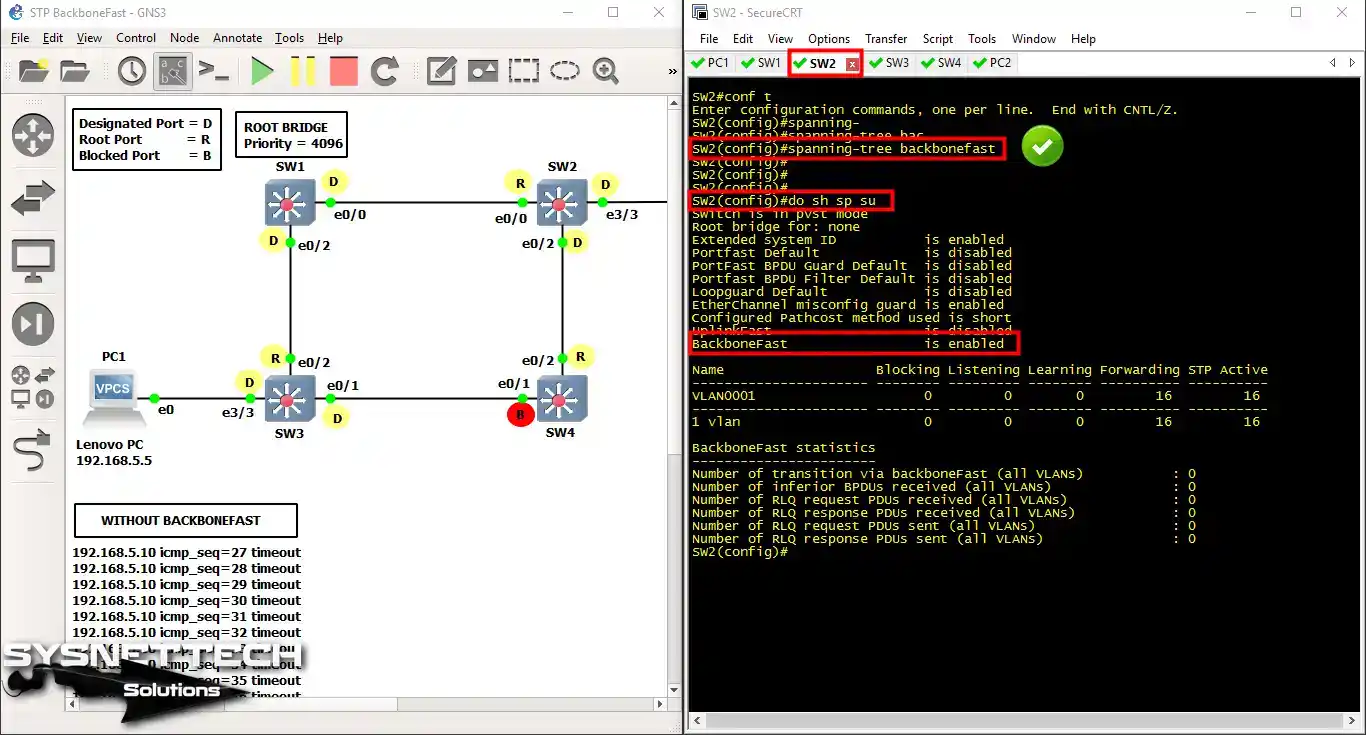Screen dimensions: 1366x735
Task: Switch to SW1 session tab
Action: (x=760, y=62)
